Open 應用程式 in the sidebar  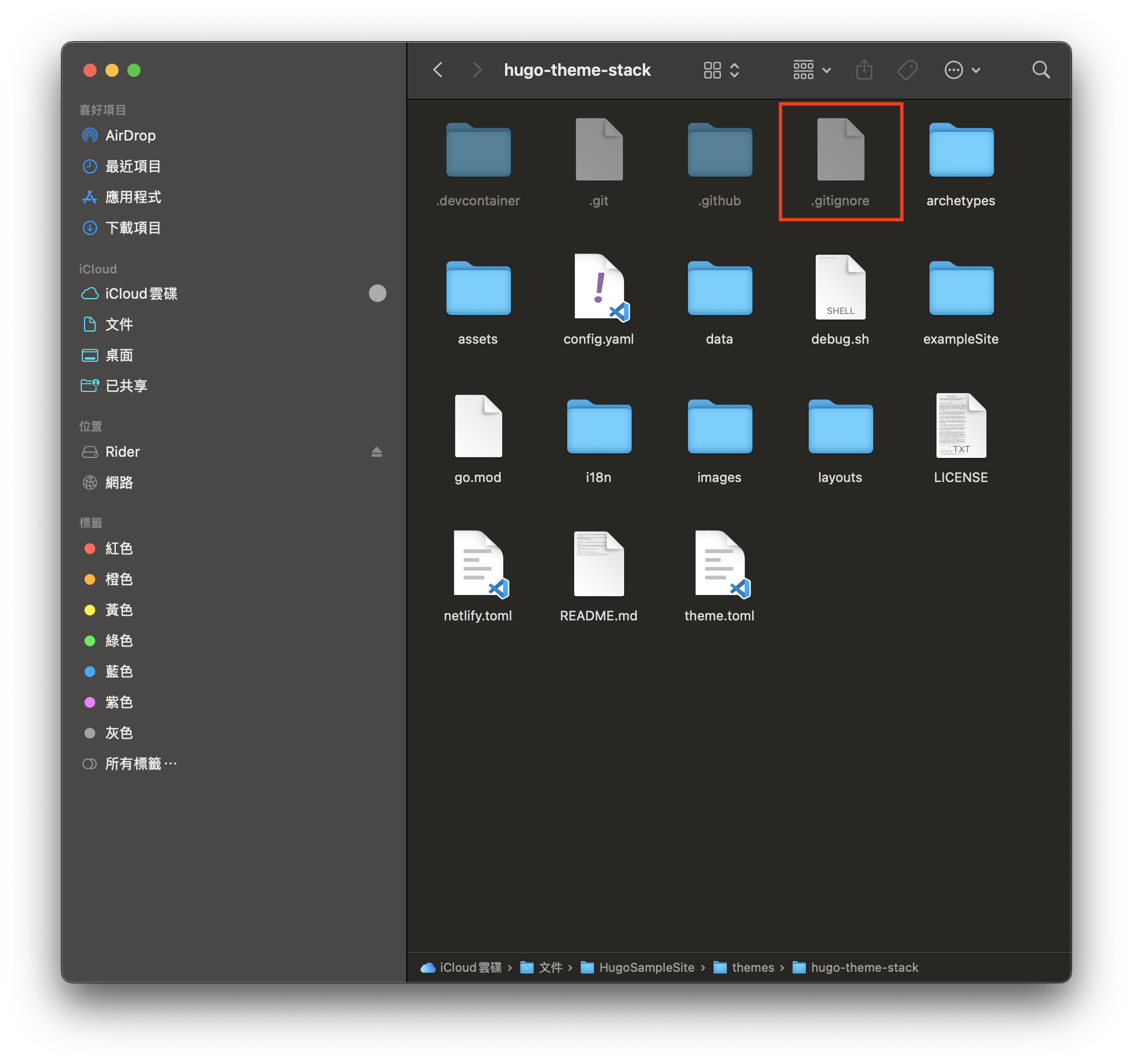tap(234, 197)
